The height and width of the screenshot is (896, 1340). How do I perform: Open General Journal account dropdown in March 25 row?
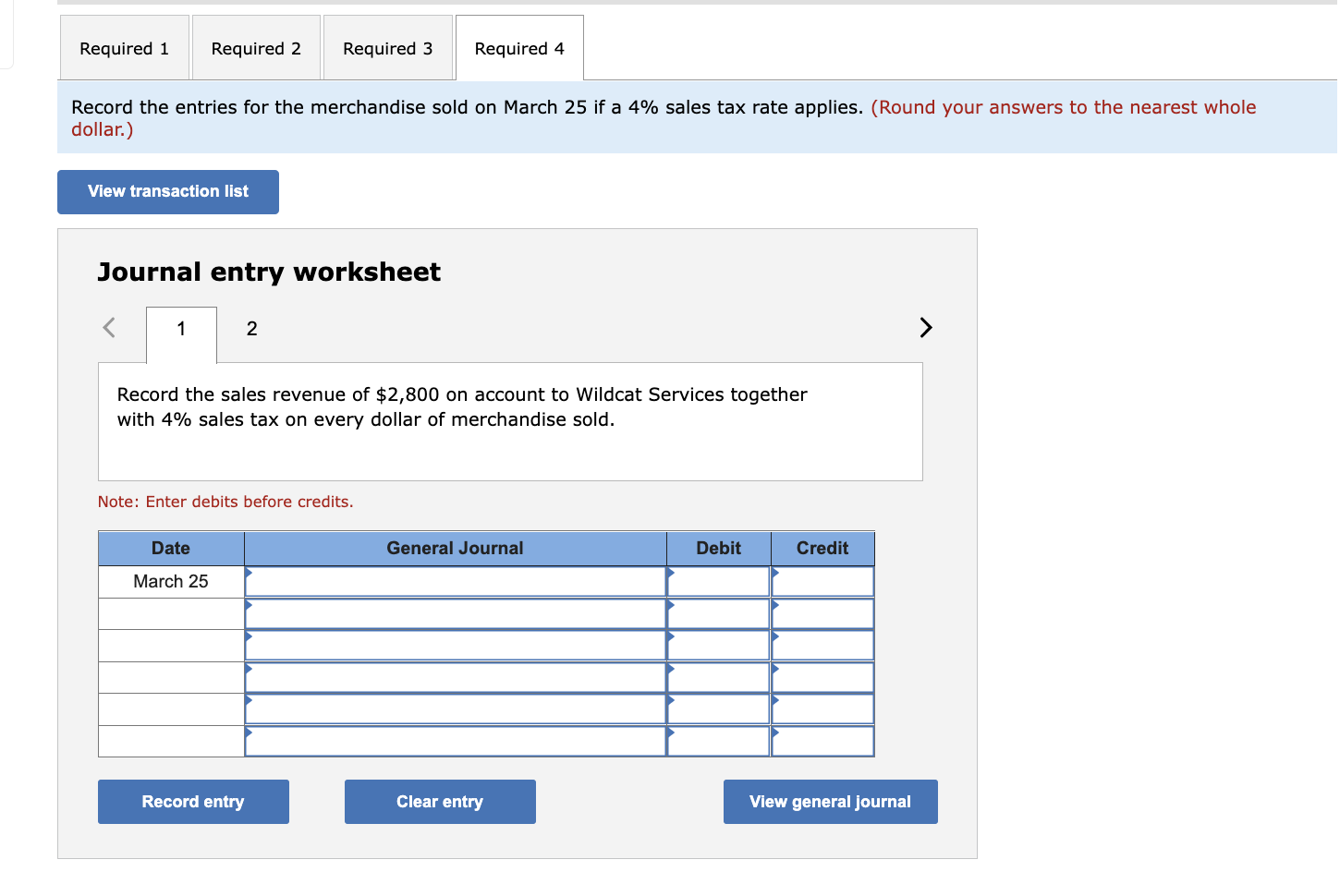tap(456, 582)
